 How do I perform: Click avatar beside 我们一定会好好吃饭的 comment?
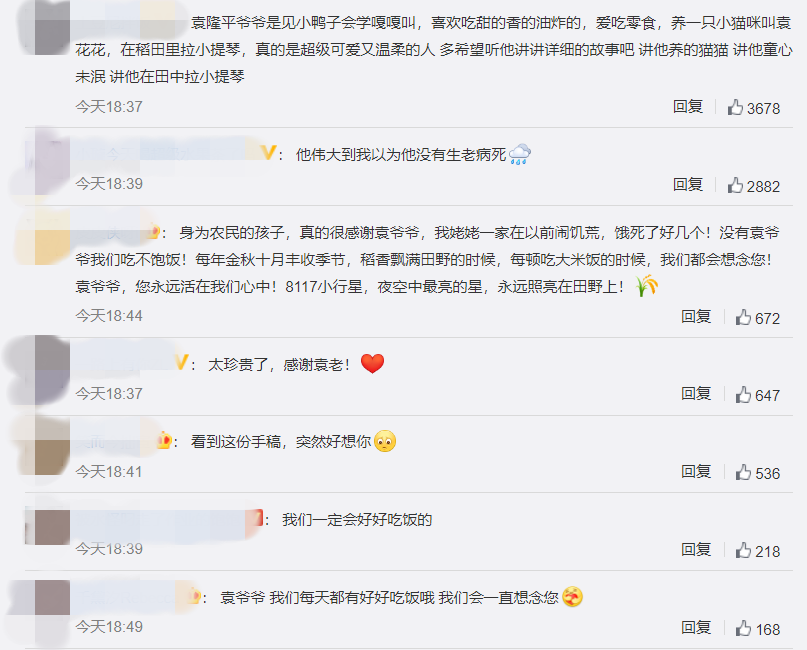click(x=52, y=527)
